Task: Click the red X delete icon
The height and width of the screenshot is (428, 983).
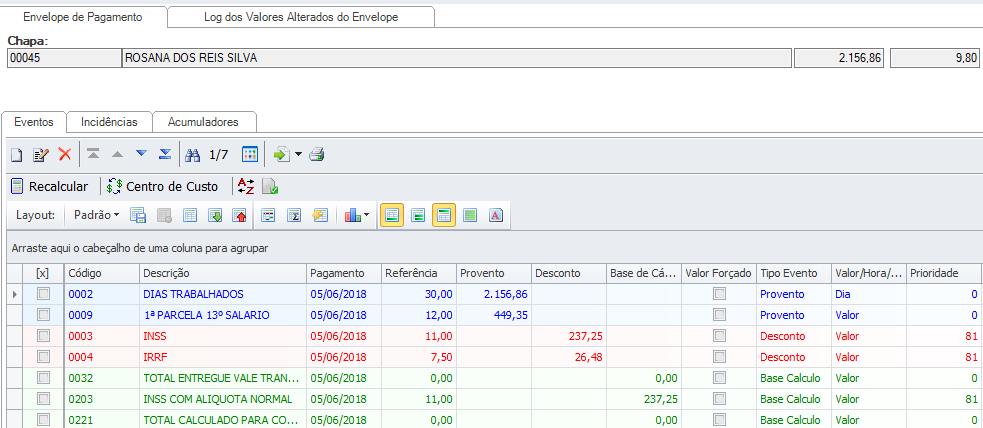Action: [x=65, y=154]
